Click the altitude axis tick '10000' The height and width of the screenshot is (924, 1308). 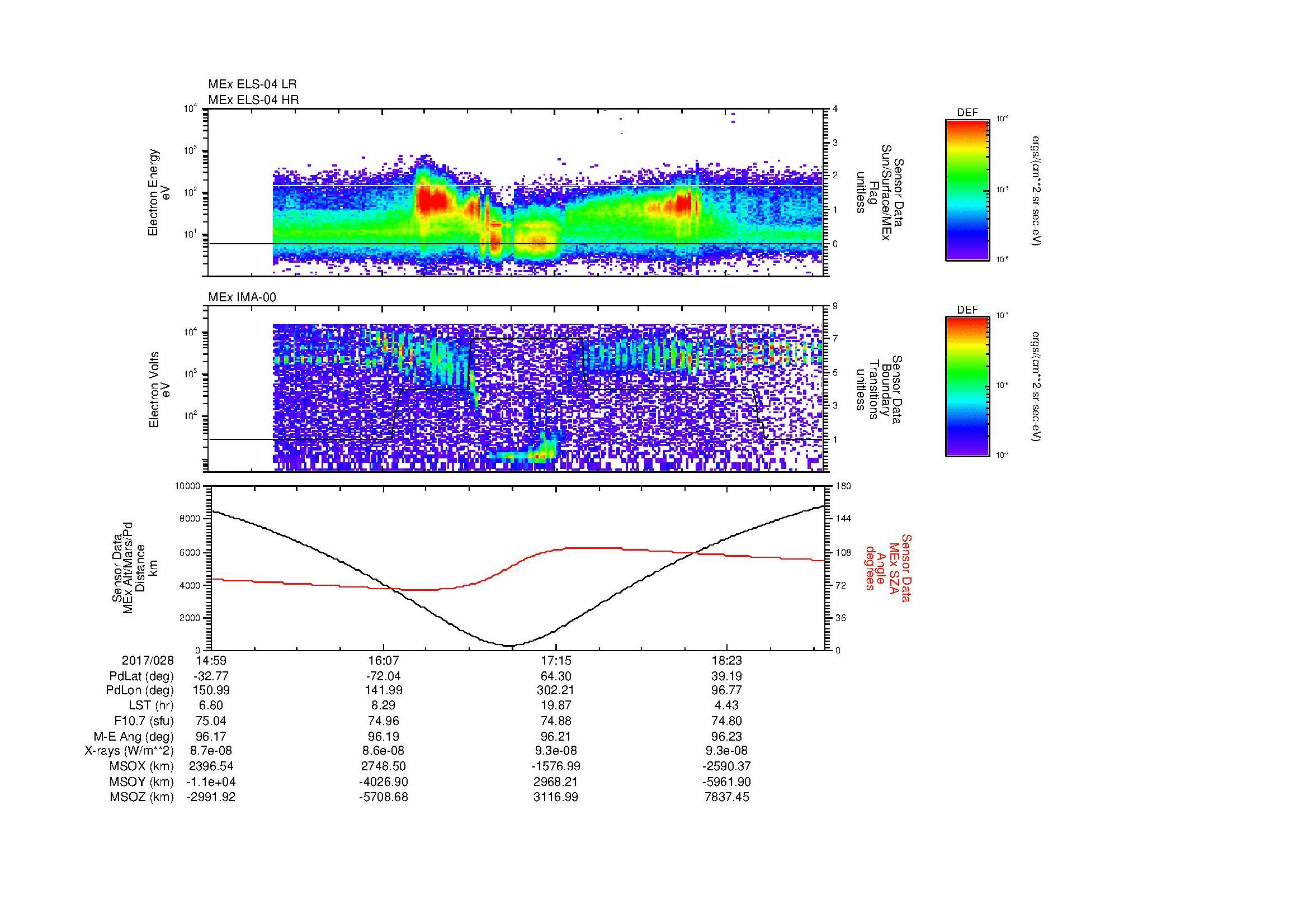click(188, 486)
